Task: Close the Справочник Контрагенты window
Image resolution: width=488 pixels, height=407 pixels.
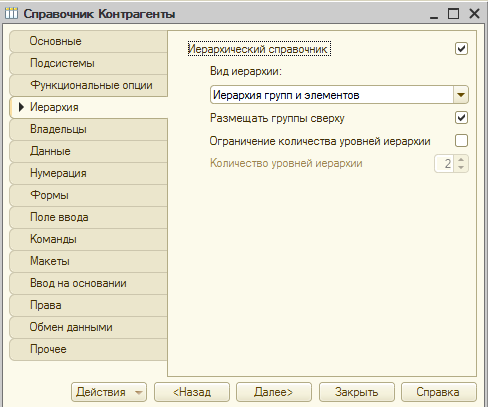Action: pyautogui.click(x=474, y=14)
